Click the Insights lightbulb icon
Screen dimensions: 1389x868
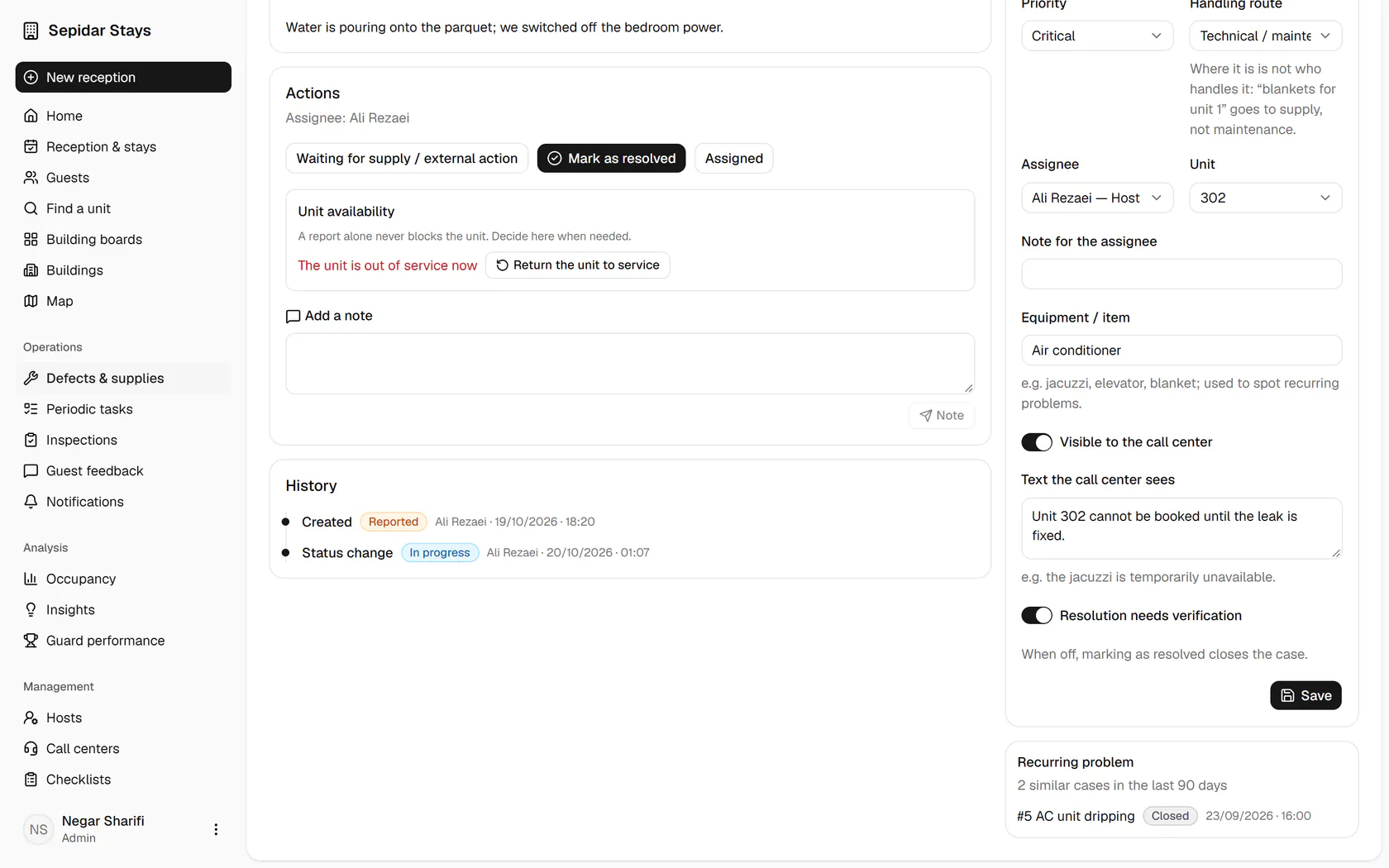click(x=31, y=609)
